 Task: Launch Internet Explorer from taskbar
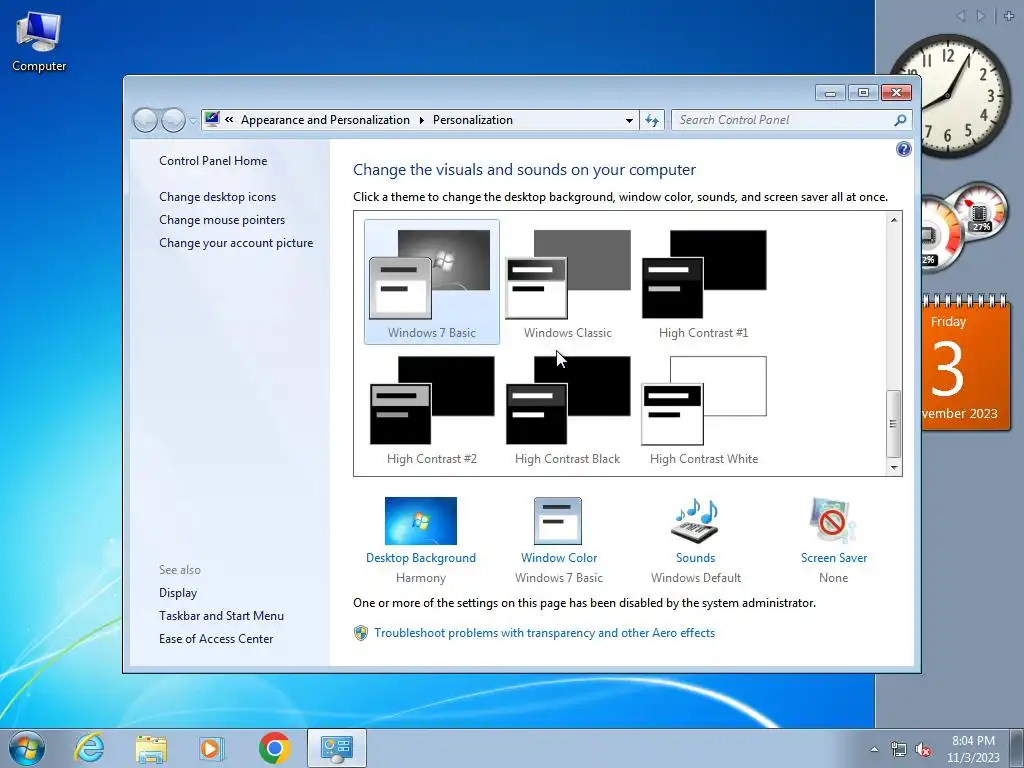click(89, 748)
